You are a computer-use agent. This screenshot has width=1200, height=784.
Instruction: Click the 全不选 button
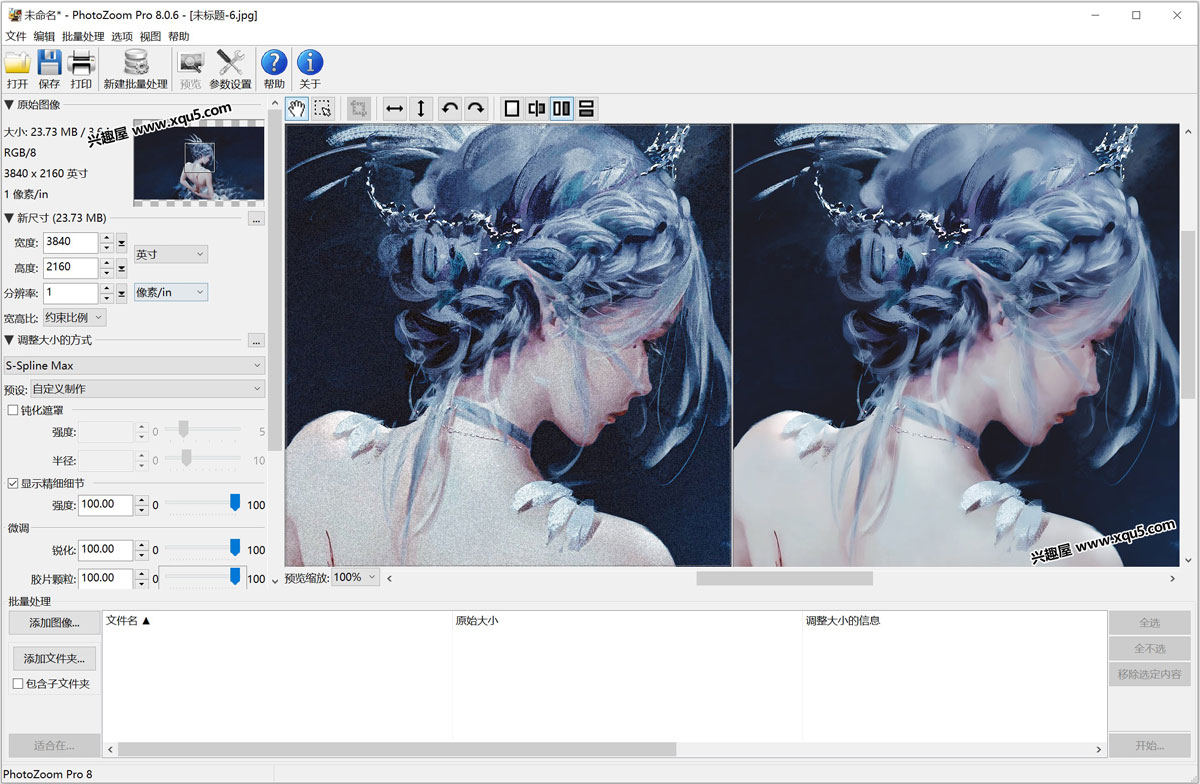[1150, 649]
